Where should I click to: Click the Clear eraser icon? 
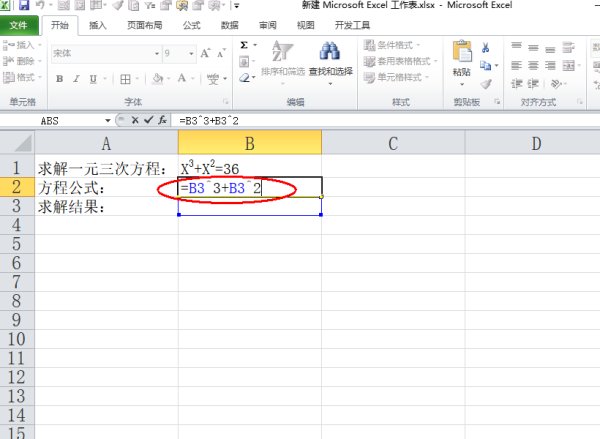click(x=244, y=78)
